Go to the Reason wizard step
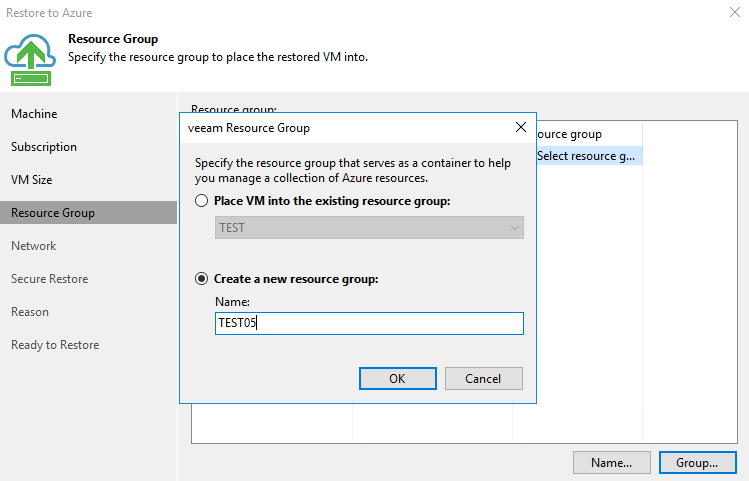The width and height of the screenshot is (749, 481). click(30, 311)
